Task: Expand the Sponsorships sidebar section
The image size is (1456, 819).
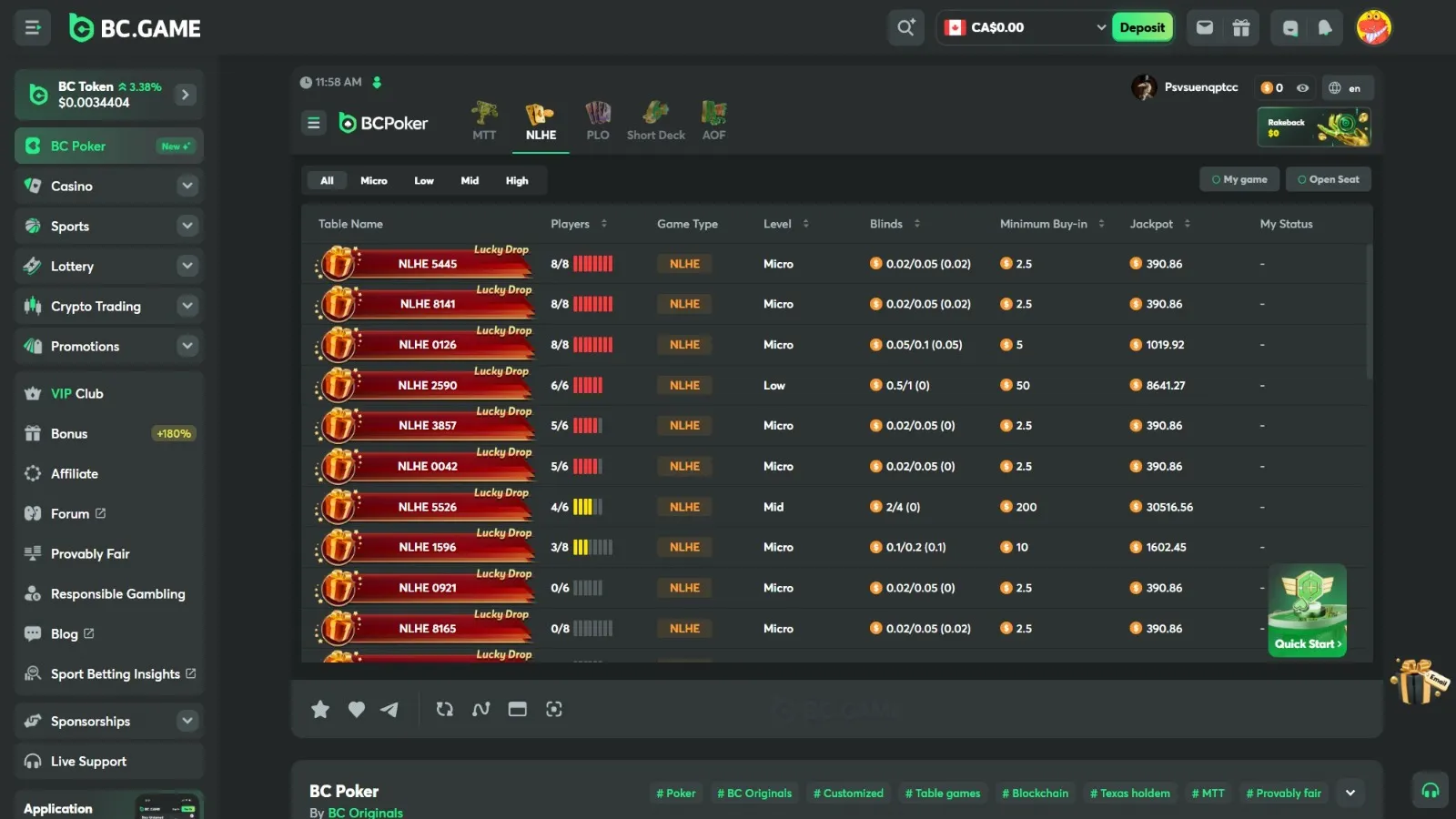Action: coord(187,721)
